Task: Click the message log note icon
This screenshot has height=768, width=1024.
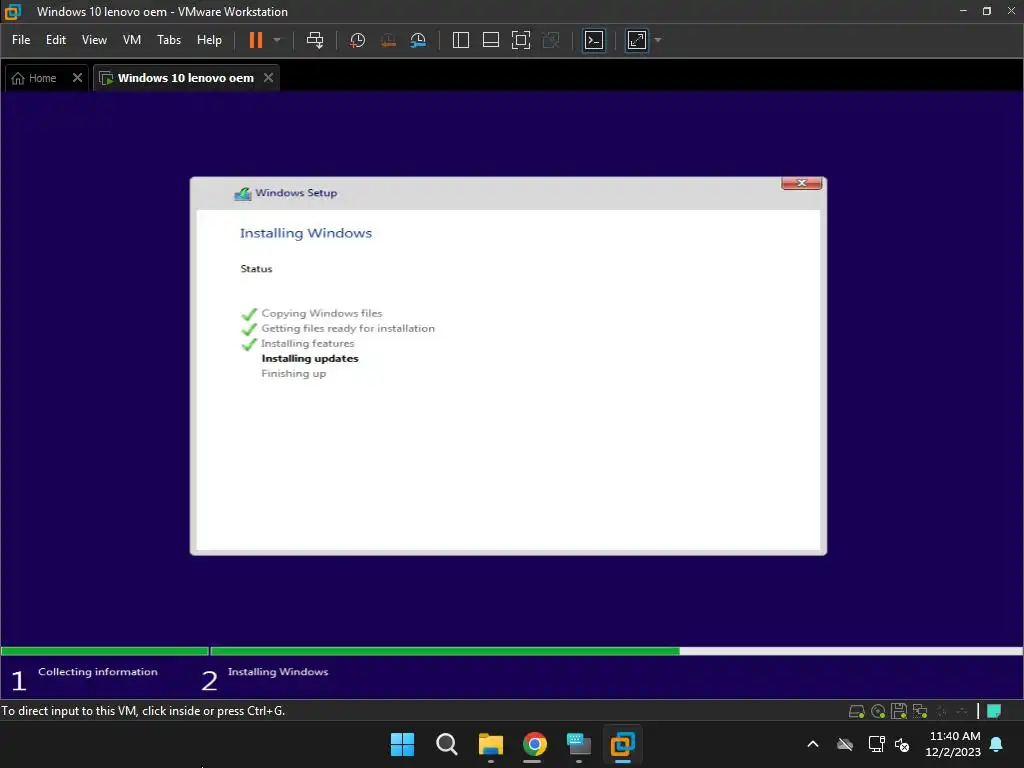Action: pos(994,711)
